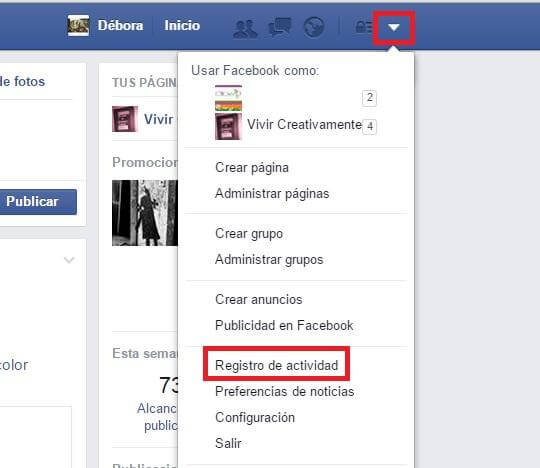Open Administrar grupos menu item
540x468 pixels.
tap(269, 259)
